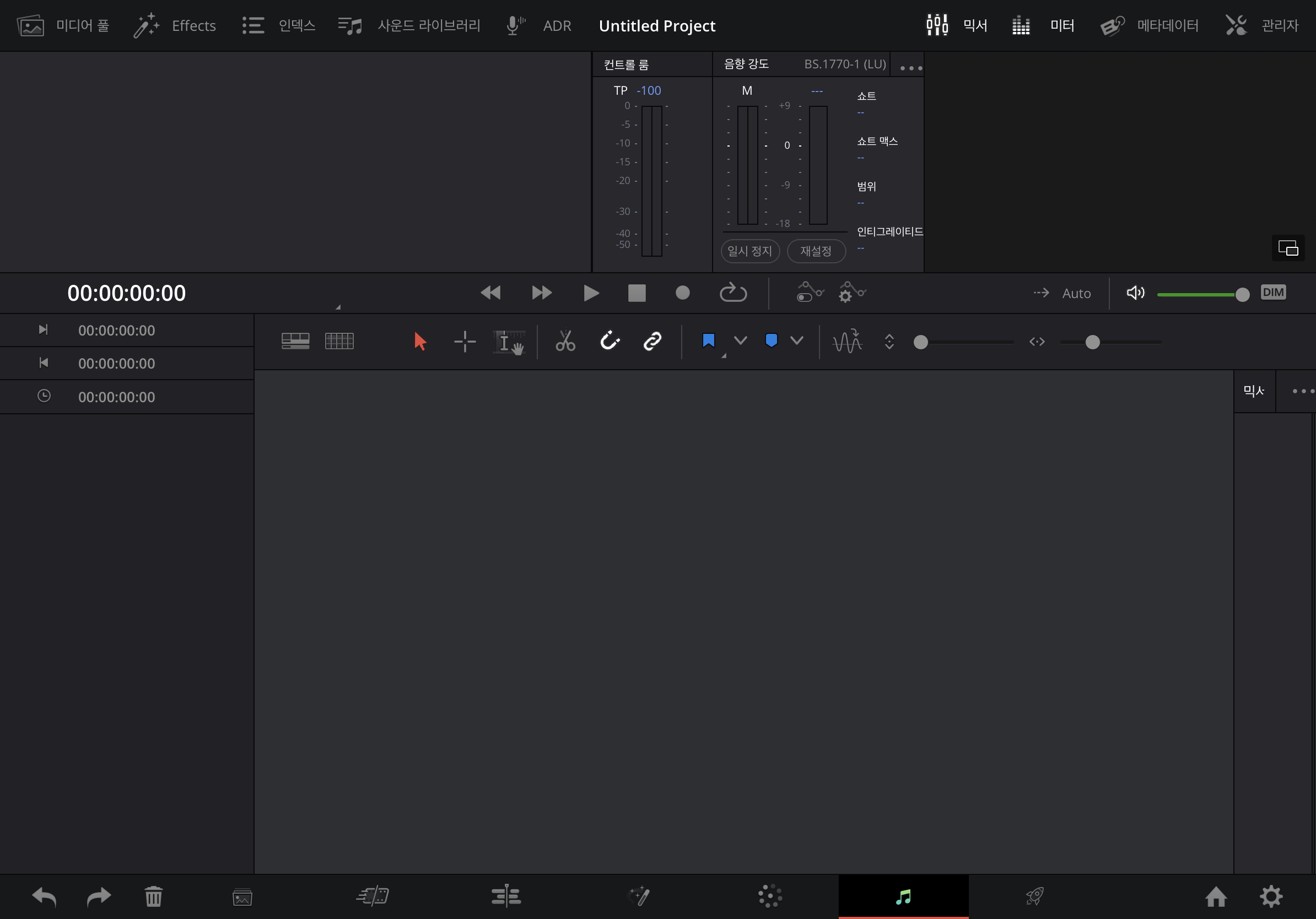This screenshot has width=1316, height=919.
Task: Click the red arrow selection tool
Action: click(419, 342)
